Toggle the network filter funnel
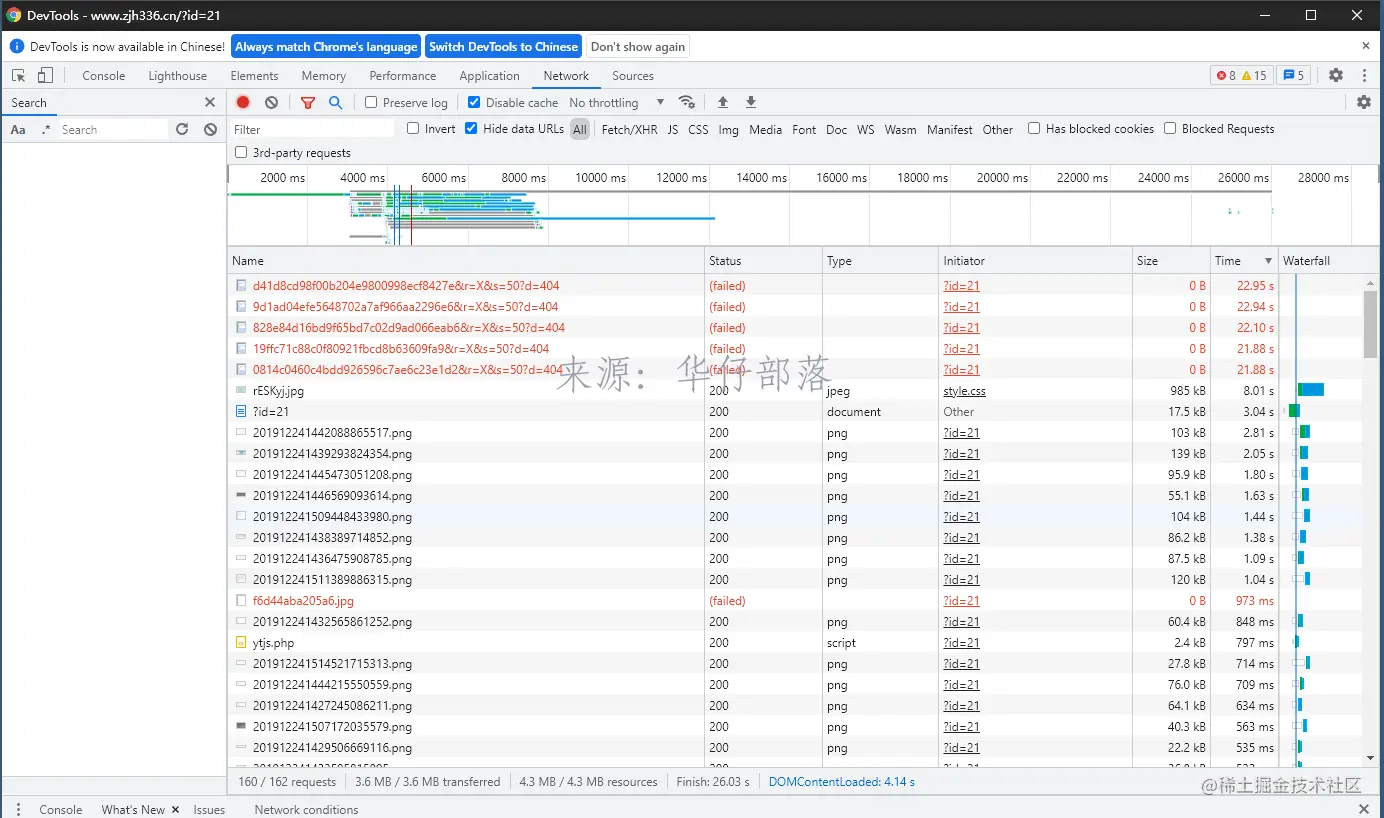Screen dimensions: 1384x818 [308, 102]
